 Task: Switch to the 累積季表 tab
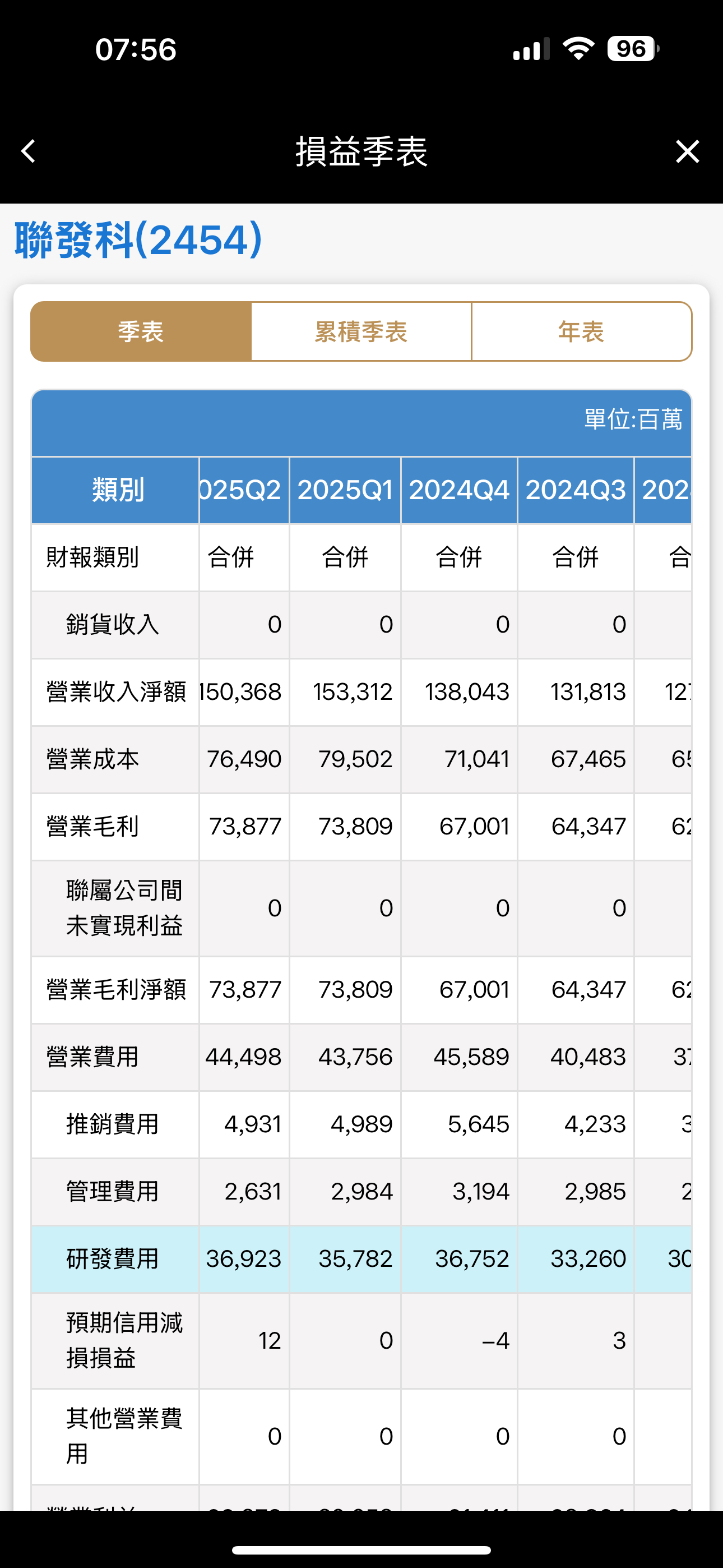[361, 332]
